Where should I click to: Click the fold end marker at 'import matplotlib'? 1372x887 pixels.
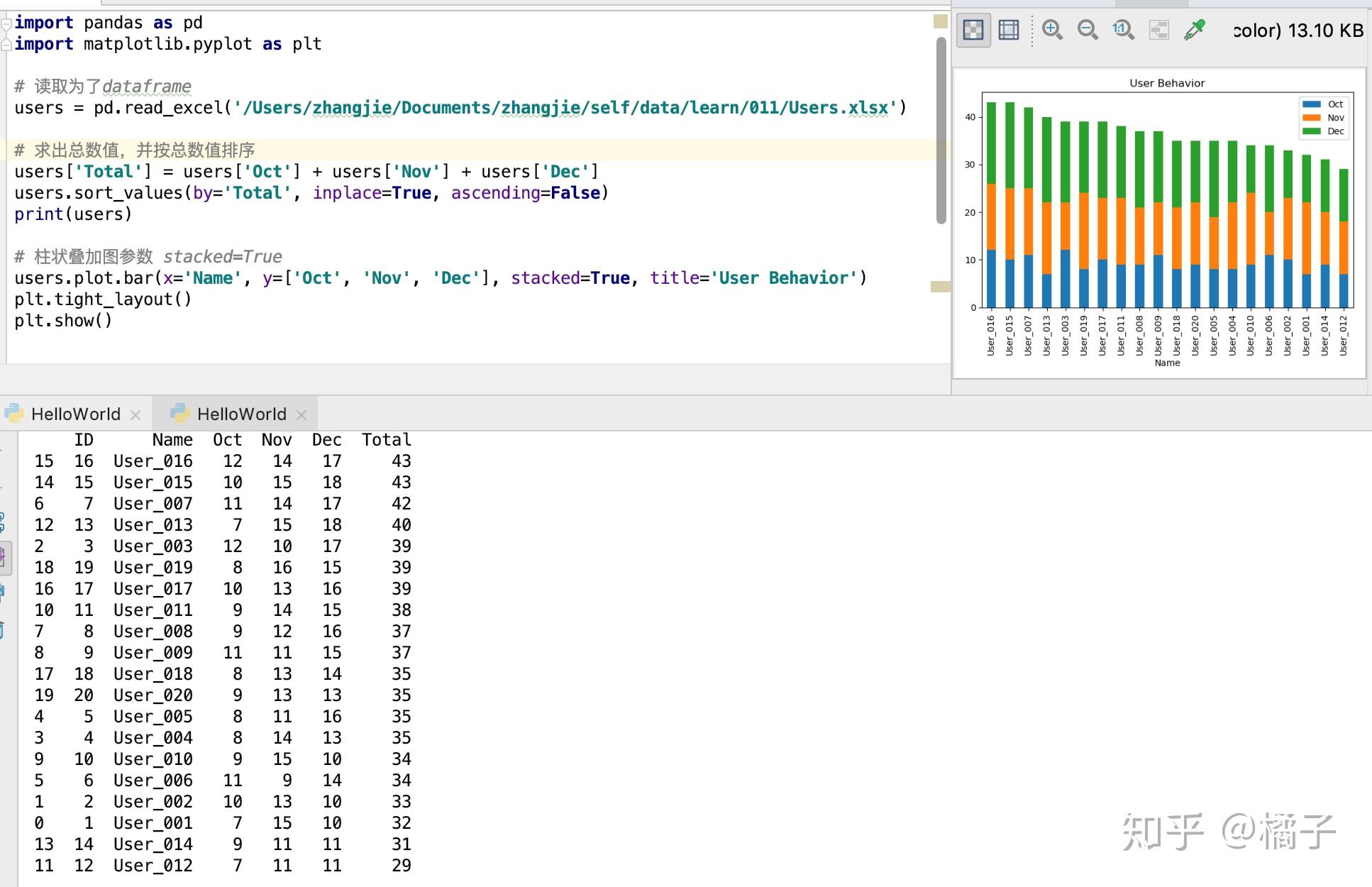(x=6, y=45)
